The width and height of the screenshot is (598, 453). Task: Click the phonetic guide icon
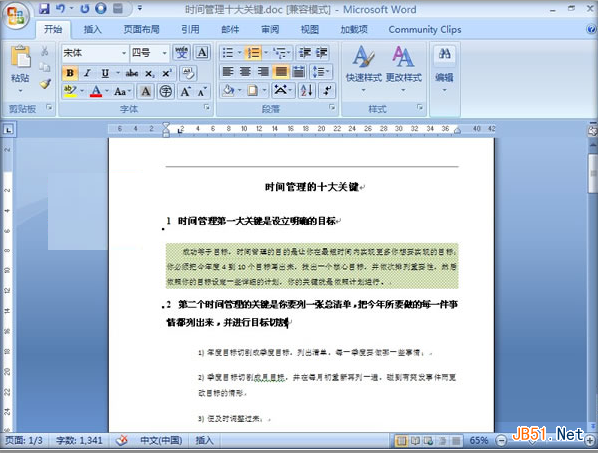point(181,53)
